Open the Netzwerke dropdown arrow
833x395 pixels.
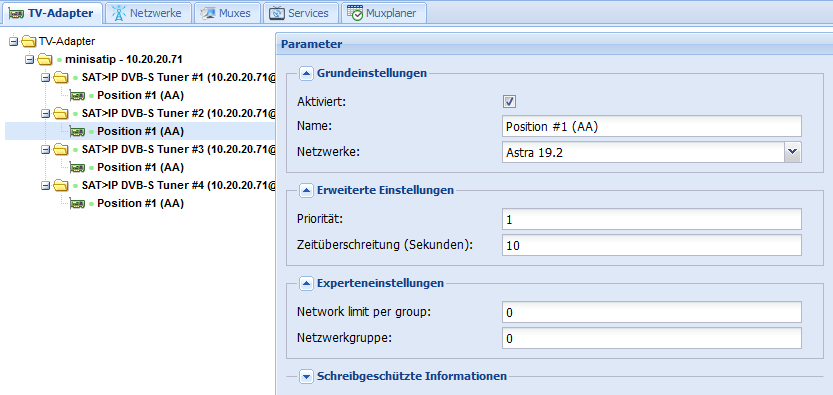click(x=793, y=152)
